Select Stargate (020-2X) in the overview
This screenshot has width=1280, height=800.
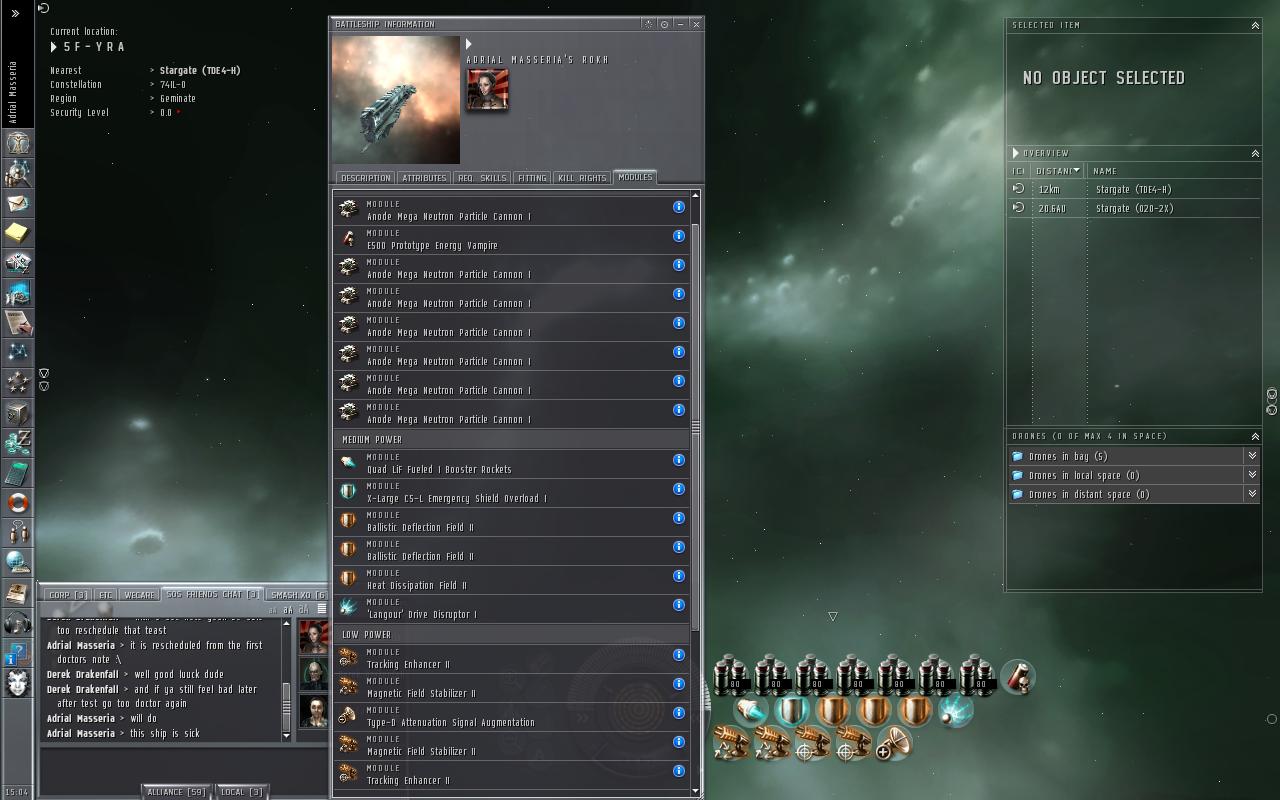tap(1134, 208)
